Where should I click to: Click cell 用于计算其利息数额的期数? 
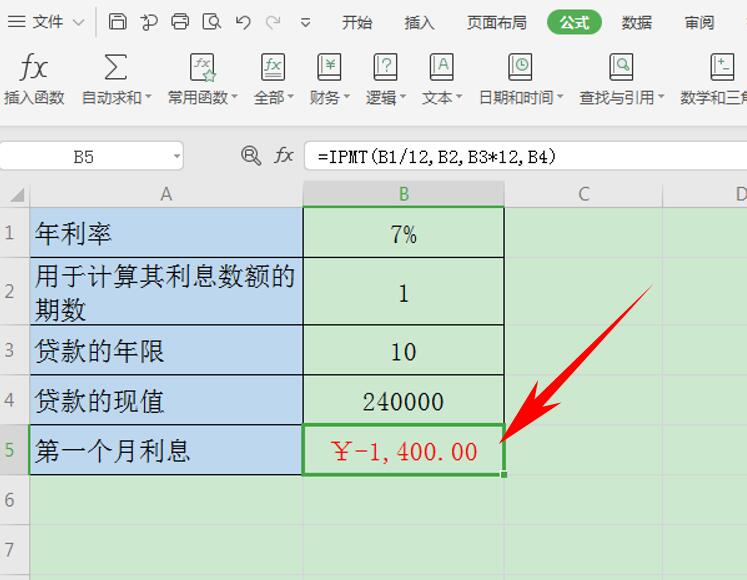[x=166, y=292]
